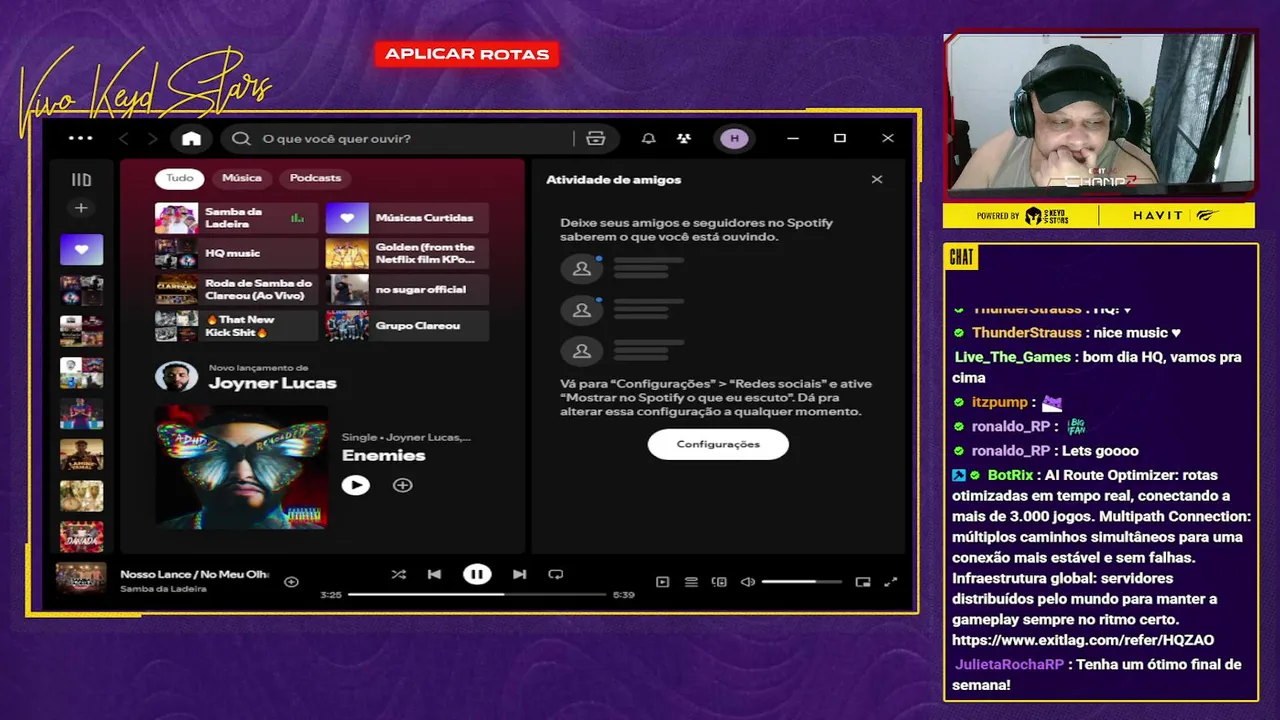Open Grupo Clareou tile
The width and height of the screenshot is (1280, 720).
(407, 326)
